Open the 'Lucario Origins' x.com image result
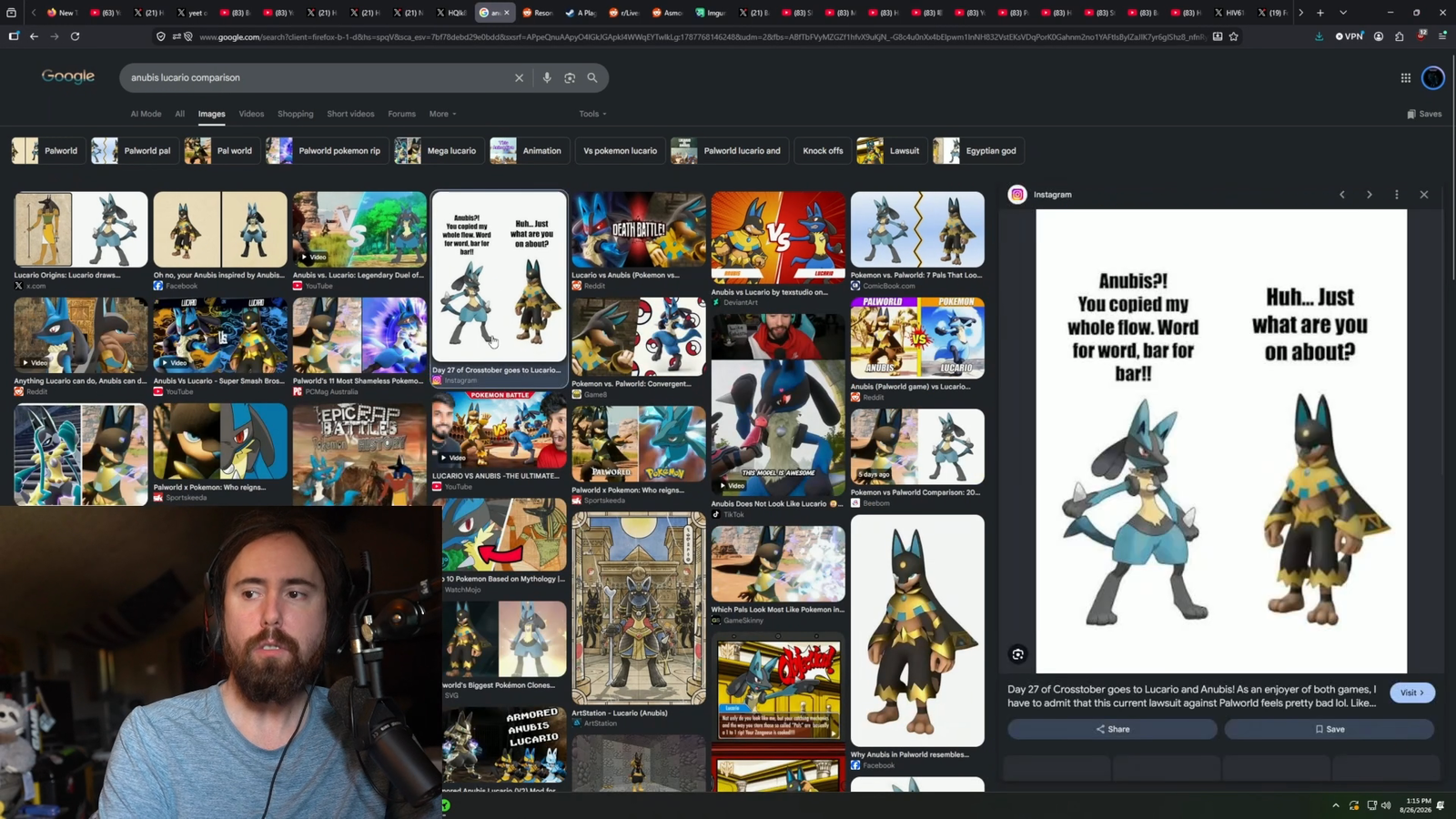The image size is (1456, 819). [81, 229]
